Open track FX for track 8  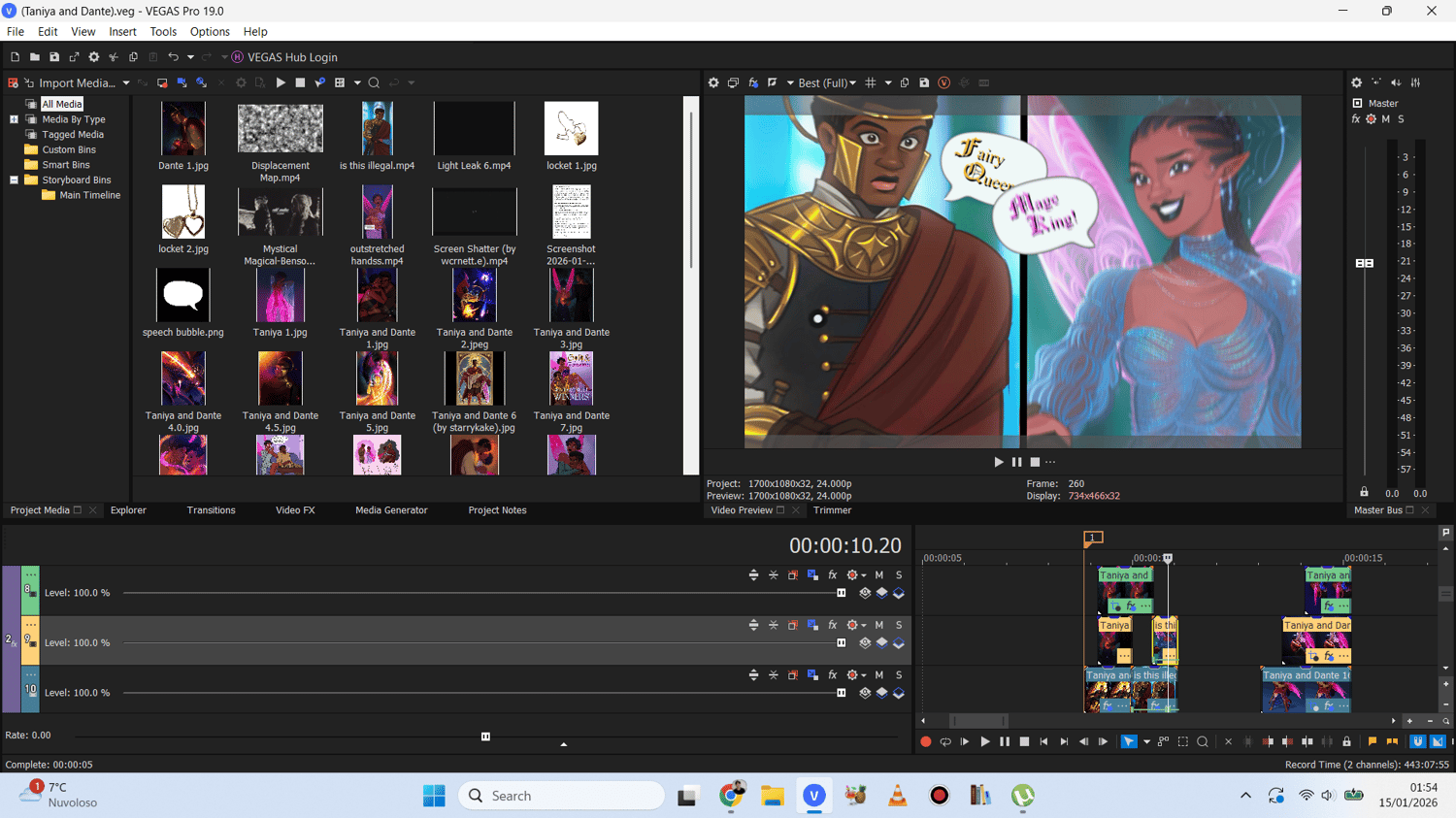[x=832, y=575]
